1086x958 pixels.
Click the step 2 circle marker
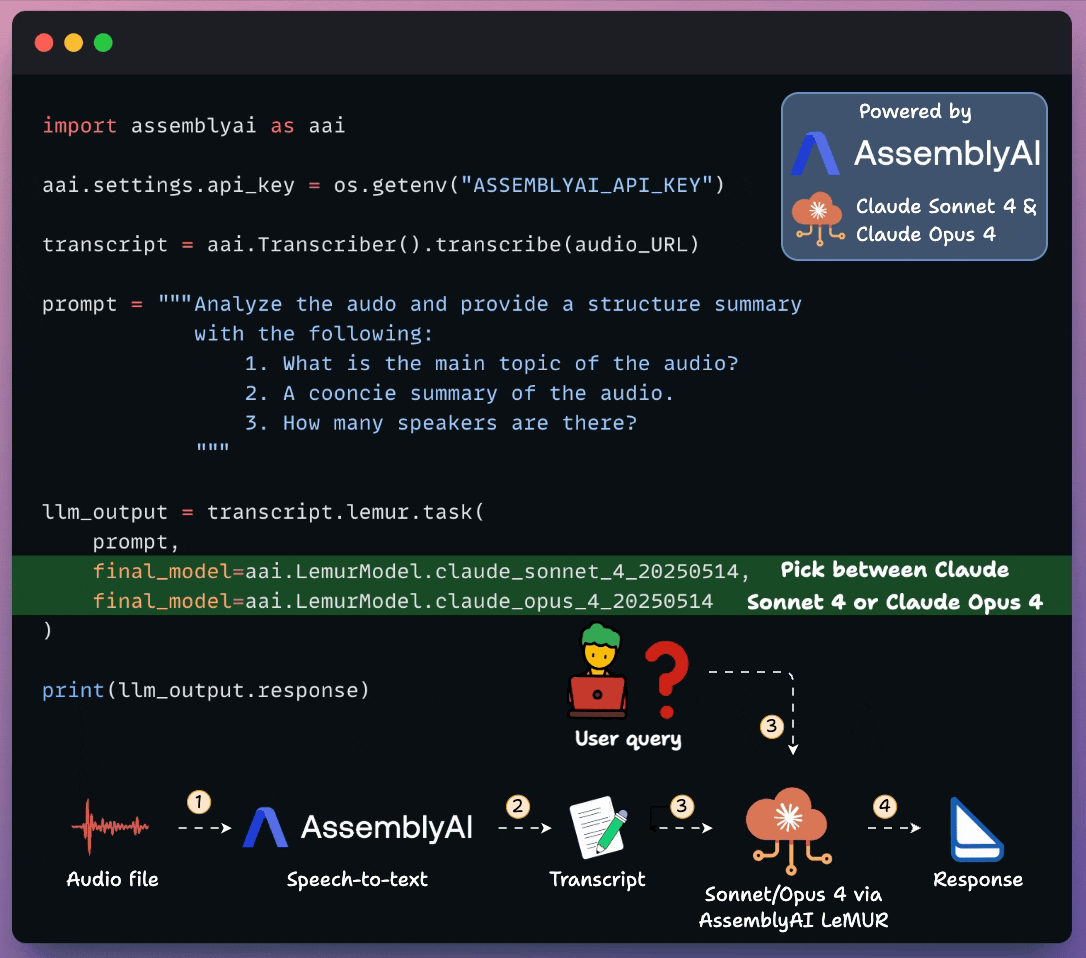coord(518,806)
